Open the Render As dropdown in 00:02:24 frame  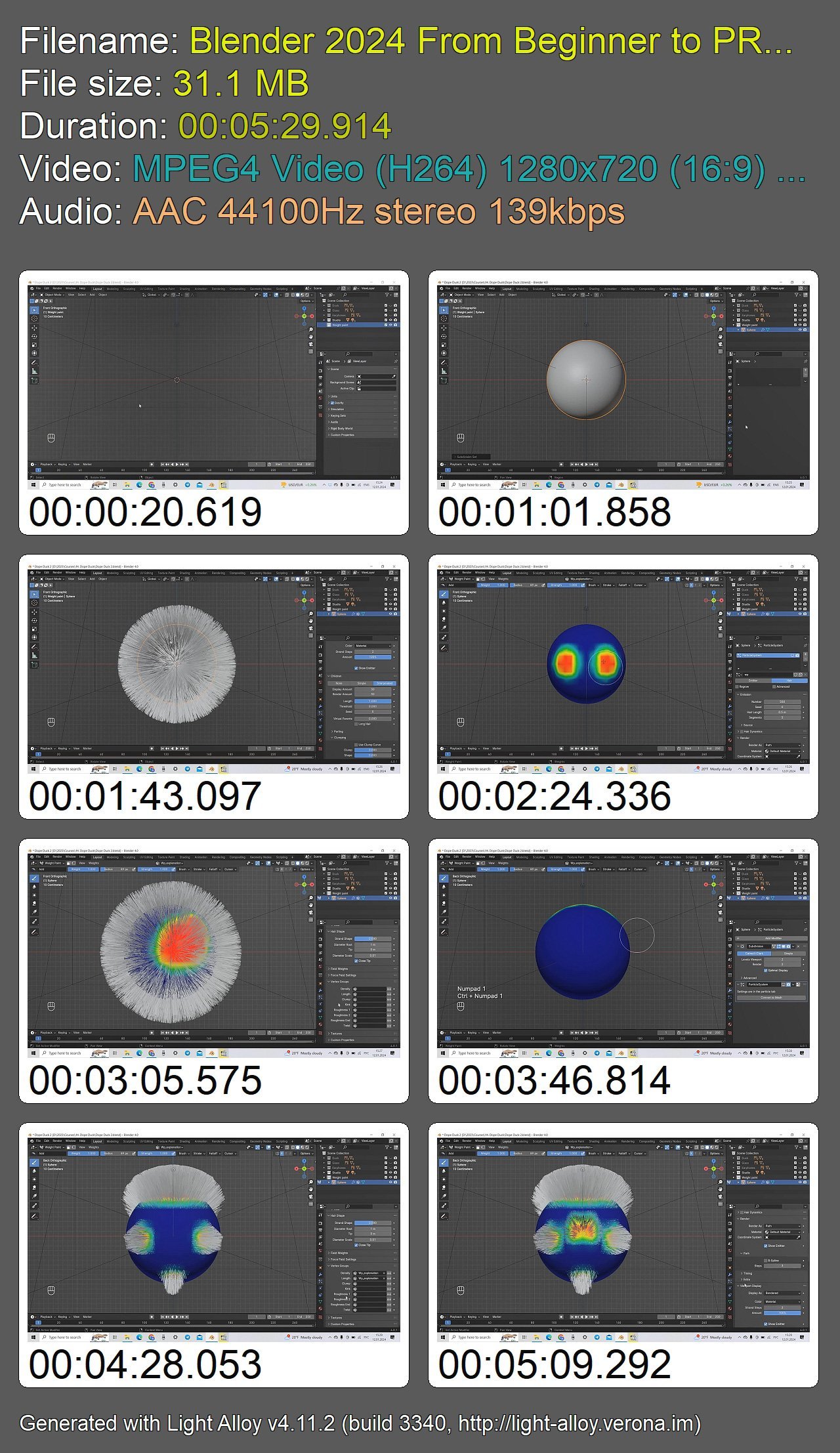[x=782, y=745]
